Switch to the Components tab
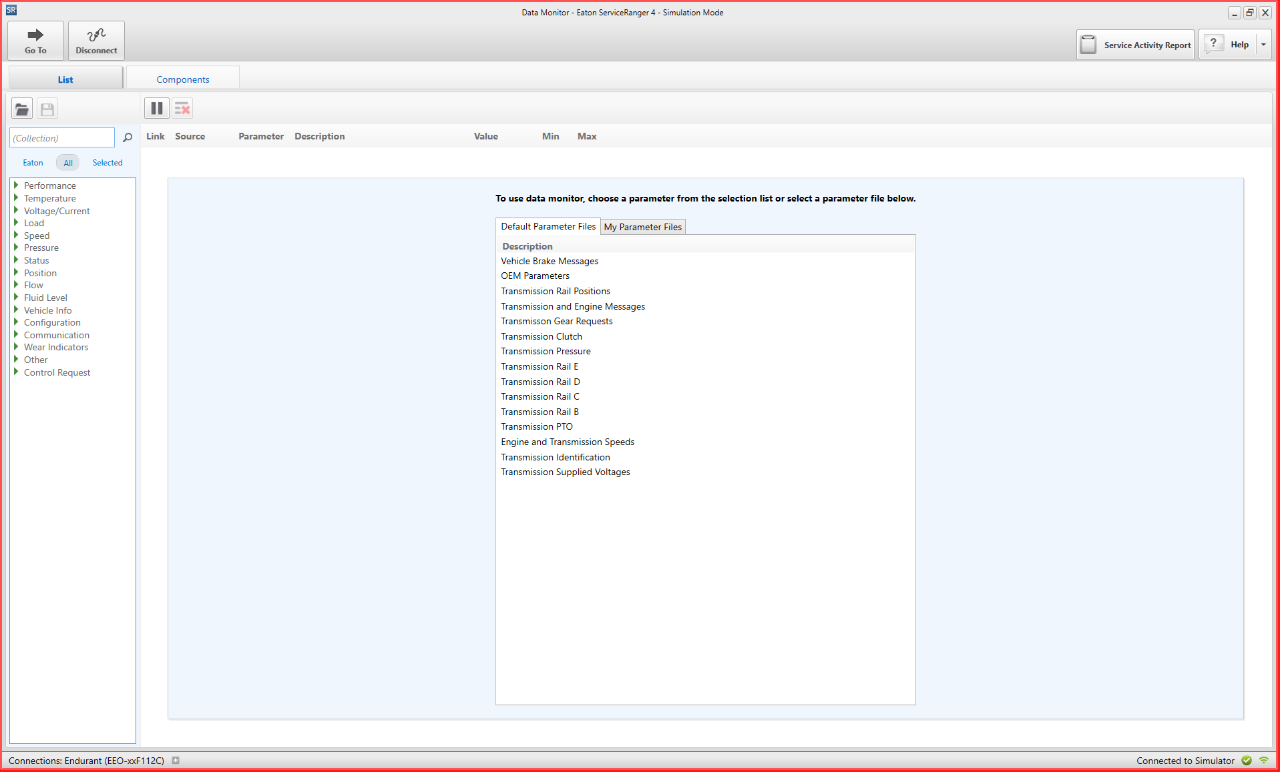This screenshot has height=772, width=1280. (183, 79)
